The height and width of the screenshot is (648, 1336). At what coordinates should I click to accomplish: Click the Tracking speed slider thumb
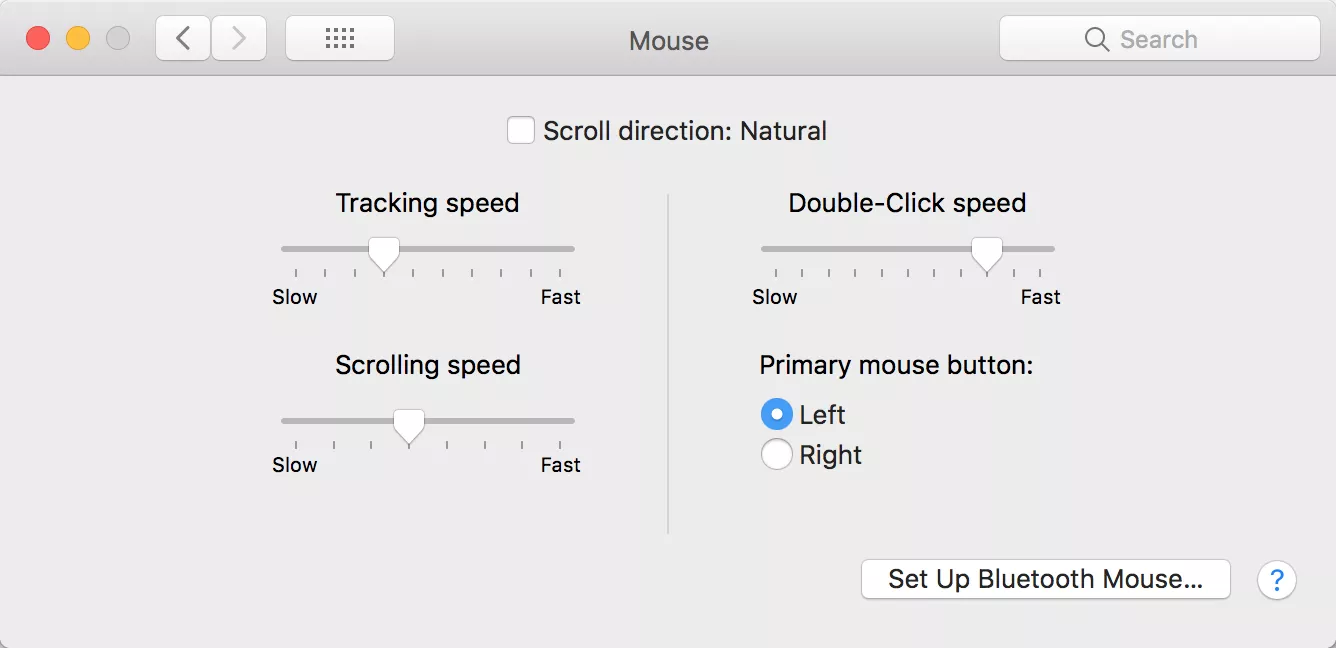pos(384,254)
